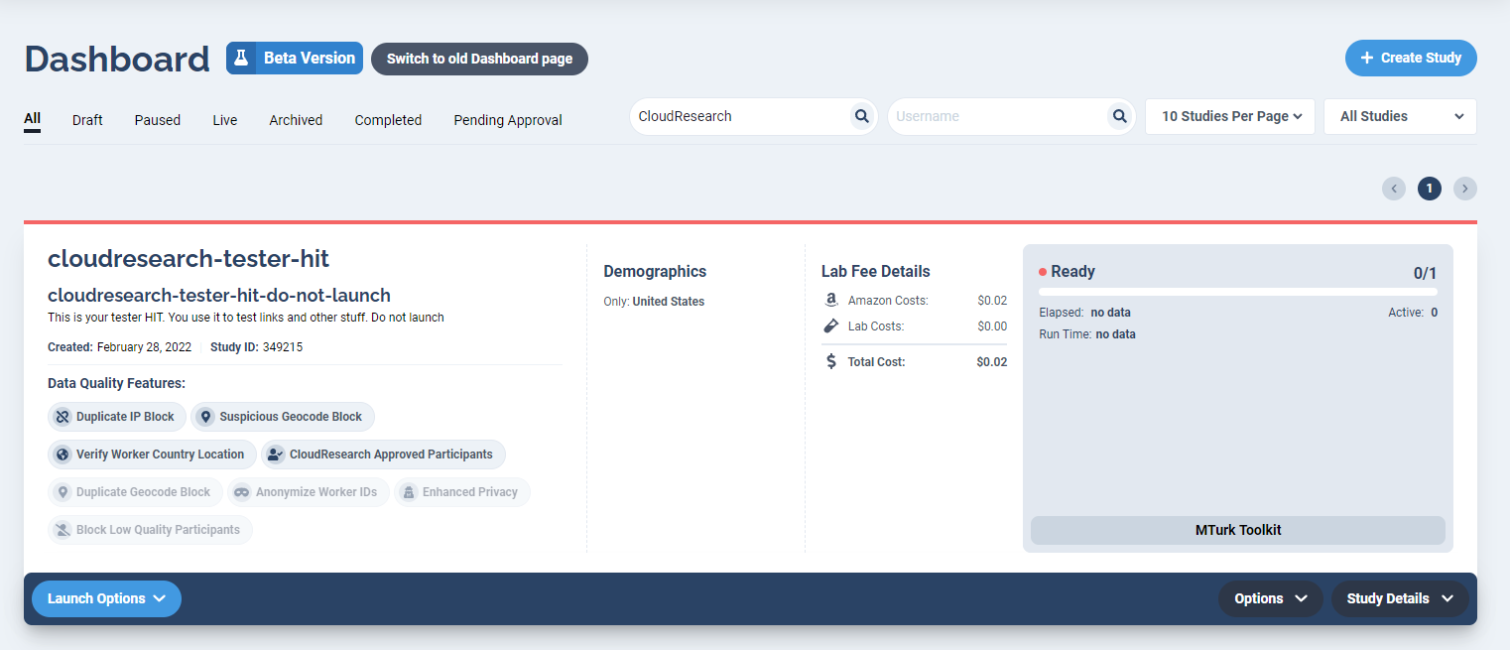Open the All Studies filter dropdown
The width and height of the screenshot is (1510, 650).
pos(1399,116)
